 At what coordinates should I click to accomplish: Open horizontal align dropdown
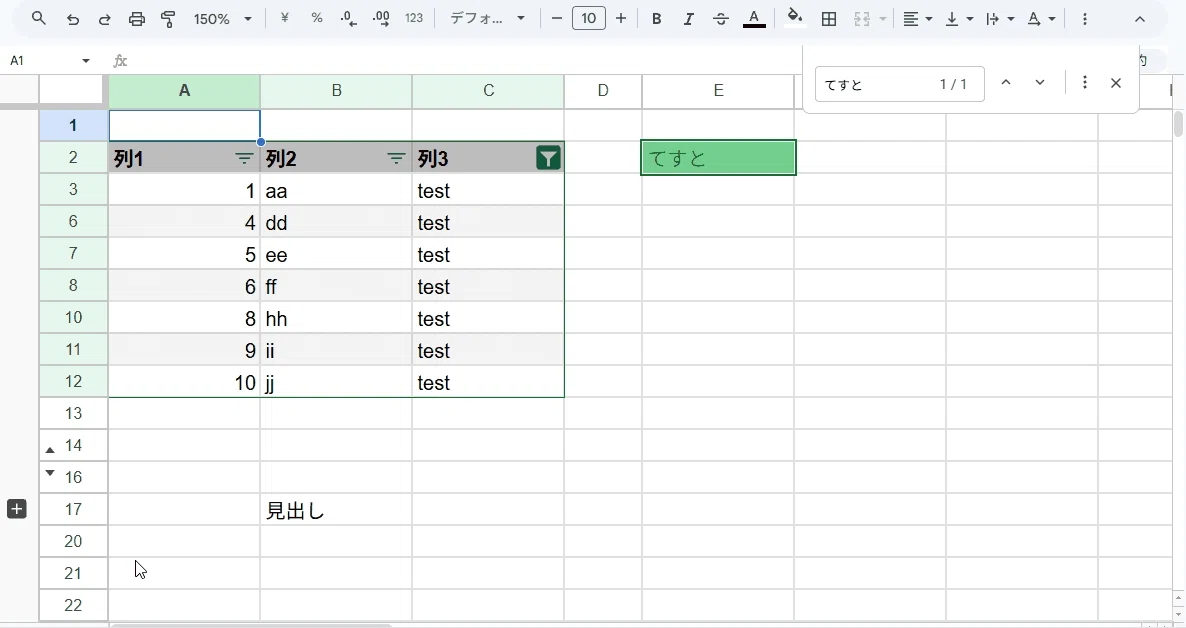click(x=917, y=19)
